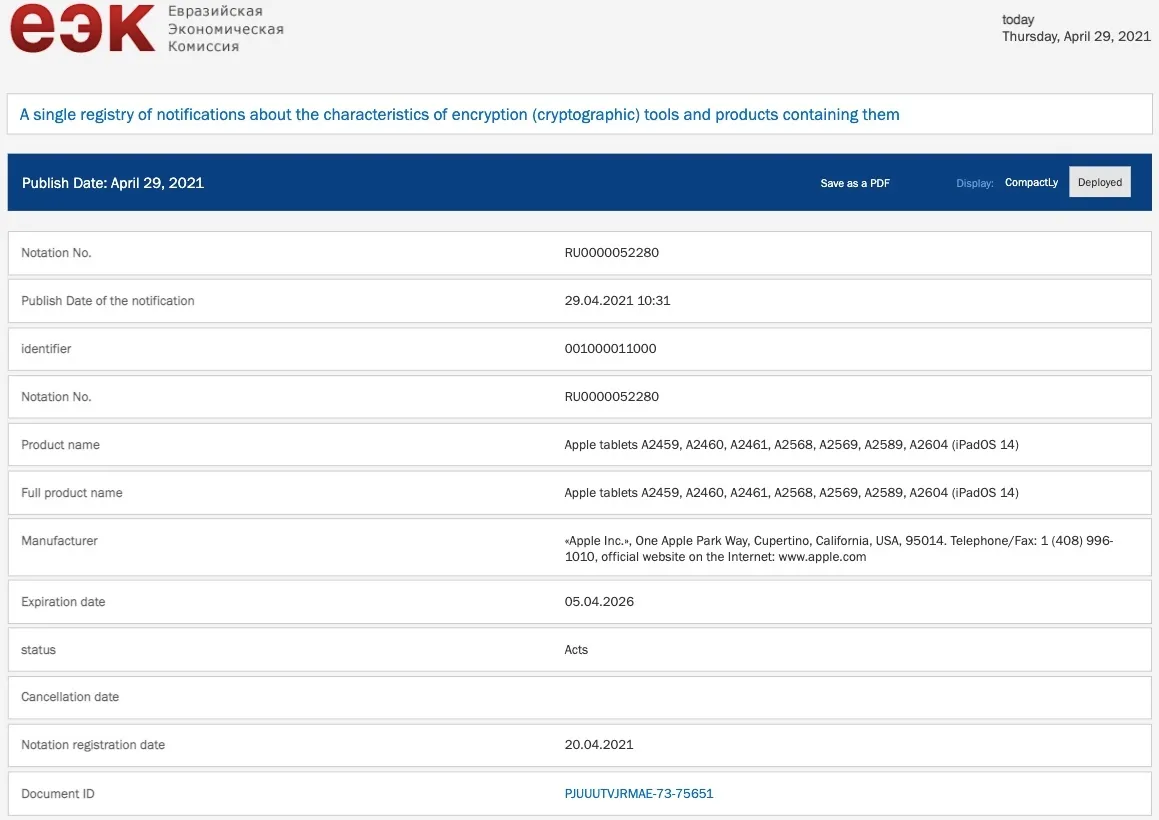Viewport: 1159px width, 820px height.
Task: Click the identifier value '001000011000'
Action: coord(610,349)
